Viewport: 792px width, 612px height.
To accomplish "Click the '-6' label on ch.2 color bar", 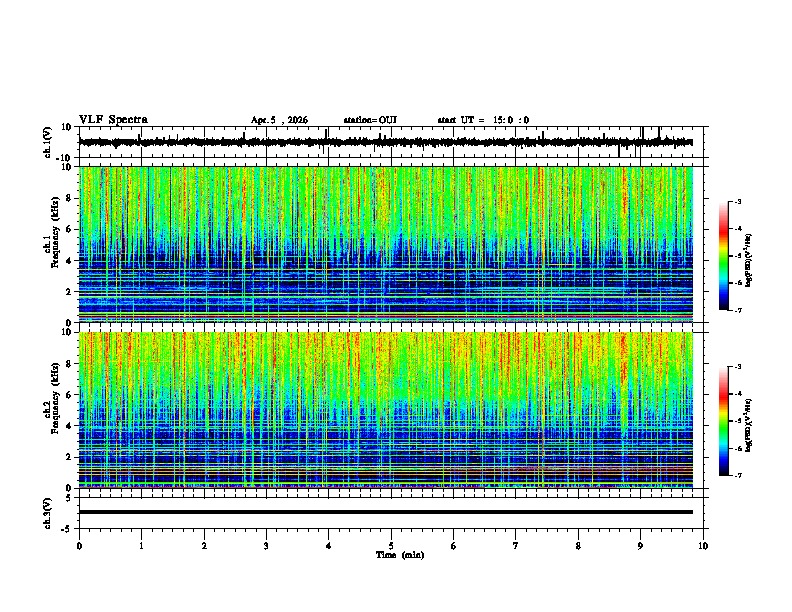I will (737, 448).
